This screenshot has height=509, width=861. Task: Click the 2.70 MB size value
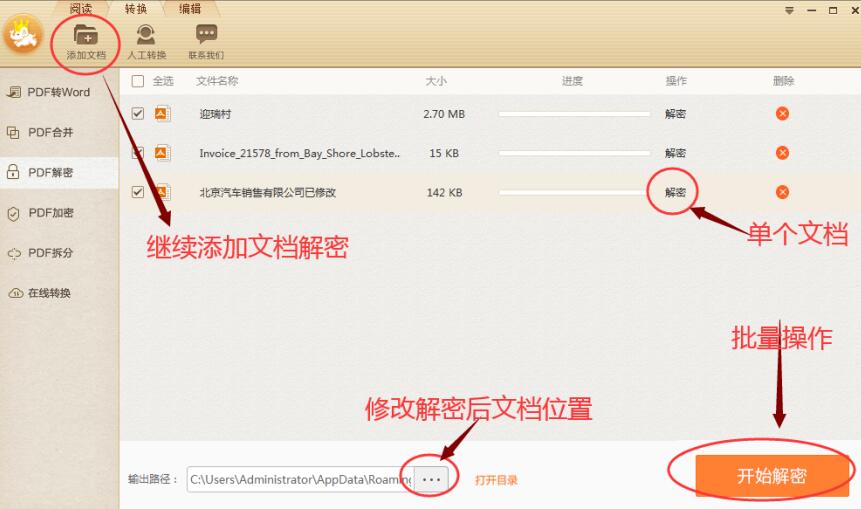tap(444, 114)
